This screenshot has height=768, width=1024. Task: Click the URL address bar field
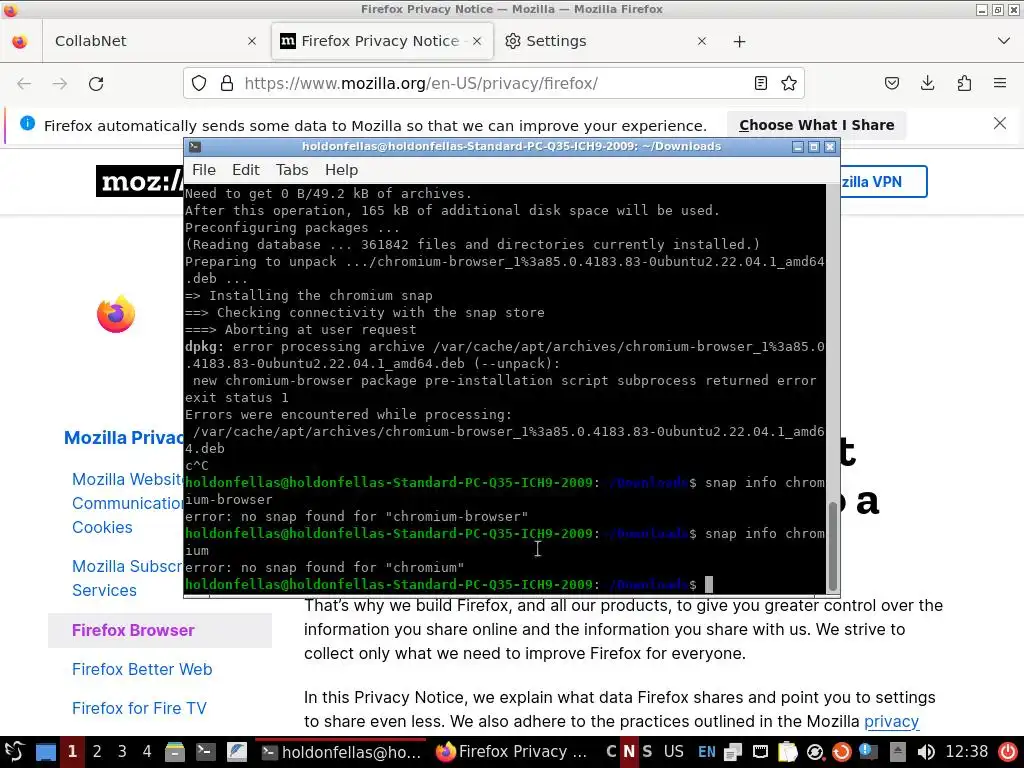coord(494,84)
